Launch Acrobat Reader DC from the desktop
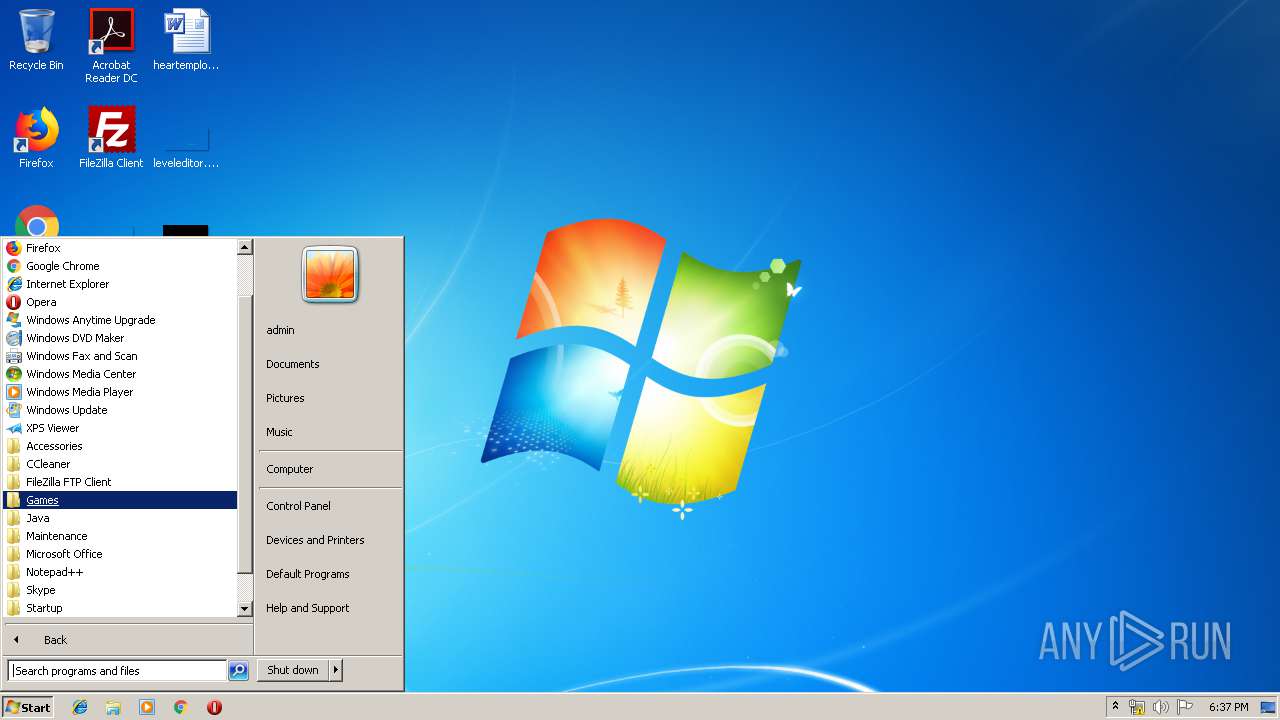The width and height of the screenshot is (1280, 720). pos(111,46)
